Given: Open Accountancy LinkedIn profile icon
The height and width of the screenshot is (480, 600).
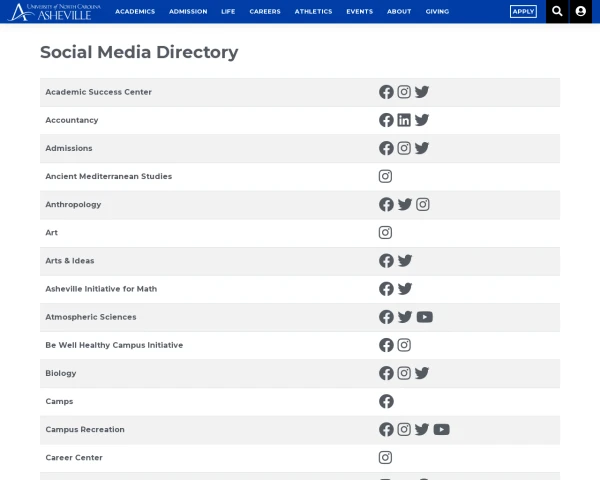Looking at the screenshot, I should [404, 120].
